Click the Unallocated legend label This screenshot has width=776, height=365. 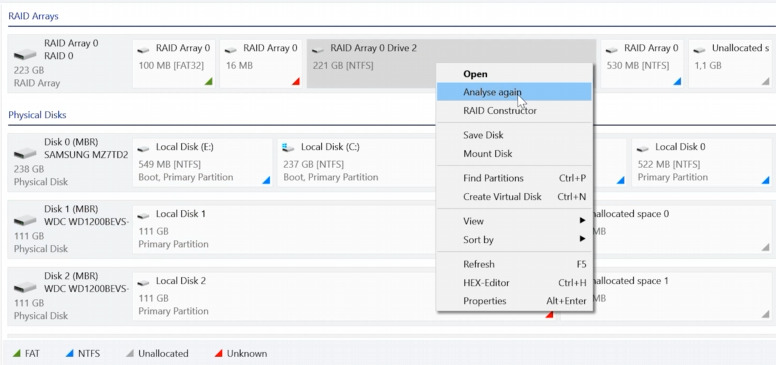pyautogui.click(x=163, y=354)
